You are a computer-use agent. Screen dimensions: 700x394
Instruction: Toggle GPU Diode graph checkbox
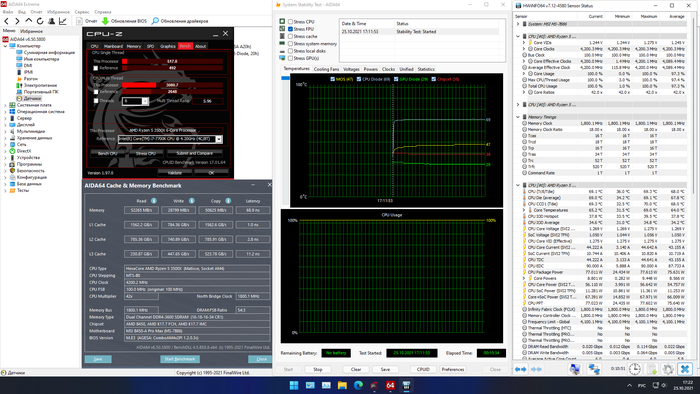(x=396, y=79)
